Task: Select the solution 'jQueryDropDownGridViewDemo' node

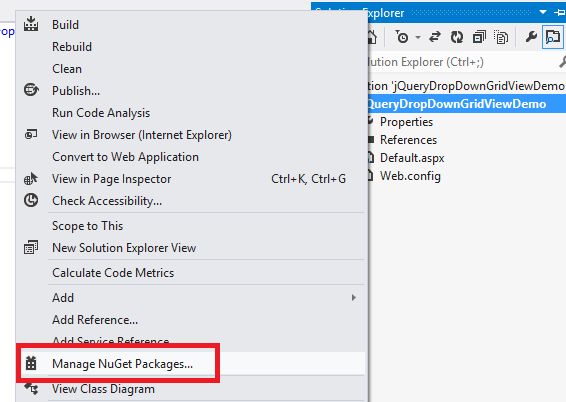Action: (x=466, y=86)
